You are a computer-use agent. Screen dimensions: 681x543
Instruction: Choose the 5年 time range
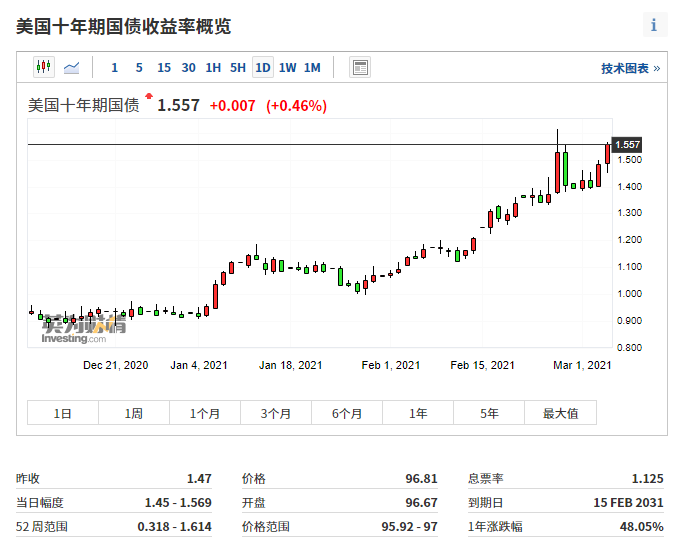(x=489, y=413)
